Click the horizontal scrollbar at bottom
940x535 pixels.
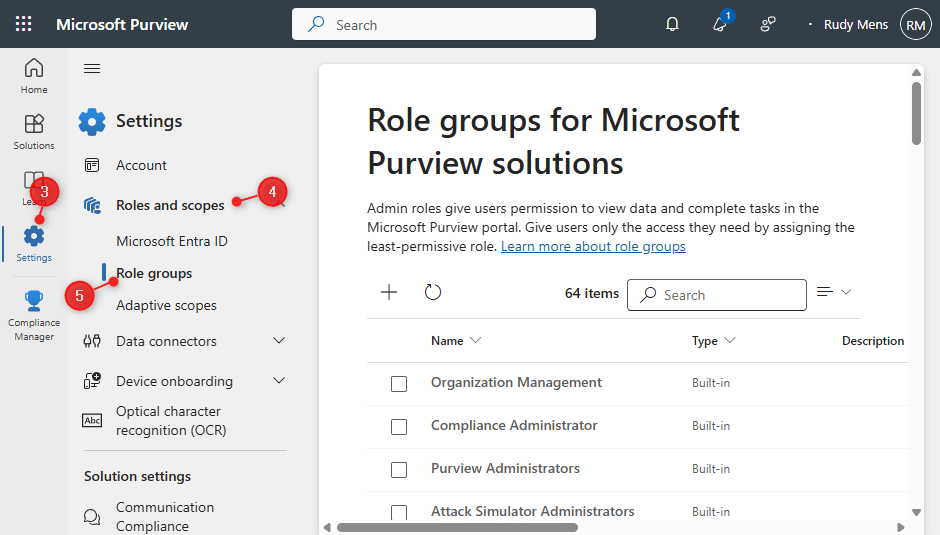[x=457, y=527]
